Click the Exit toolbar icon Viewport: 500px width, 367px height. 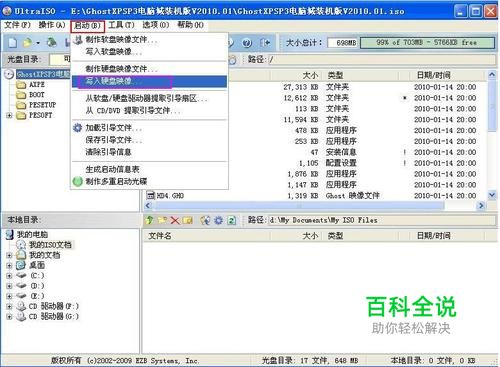tap(265, 43)
